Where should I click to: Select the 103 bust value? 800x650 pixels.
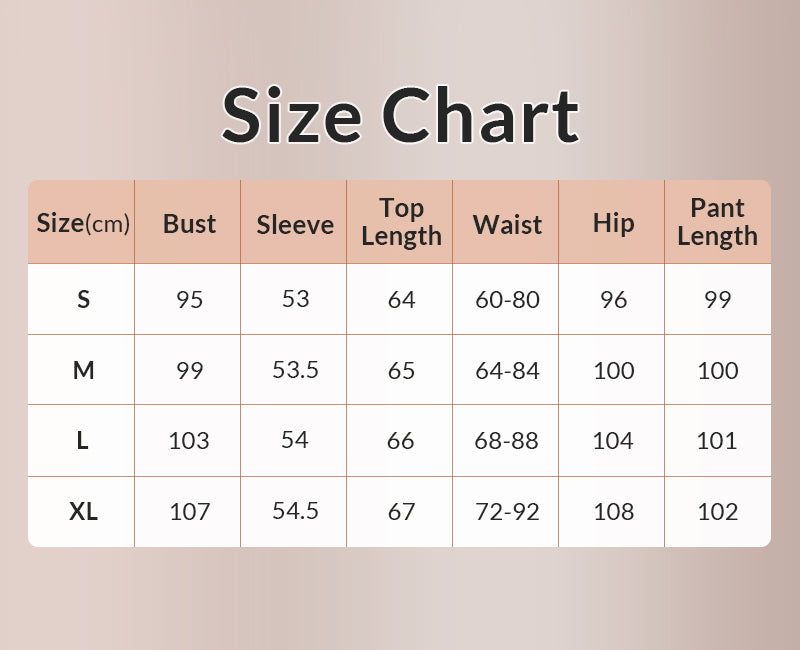click(x=189, y=440)
